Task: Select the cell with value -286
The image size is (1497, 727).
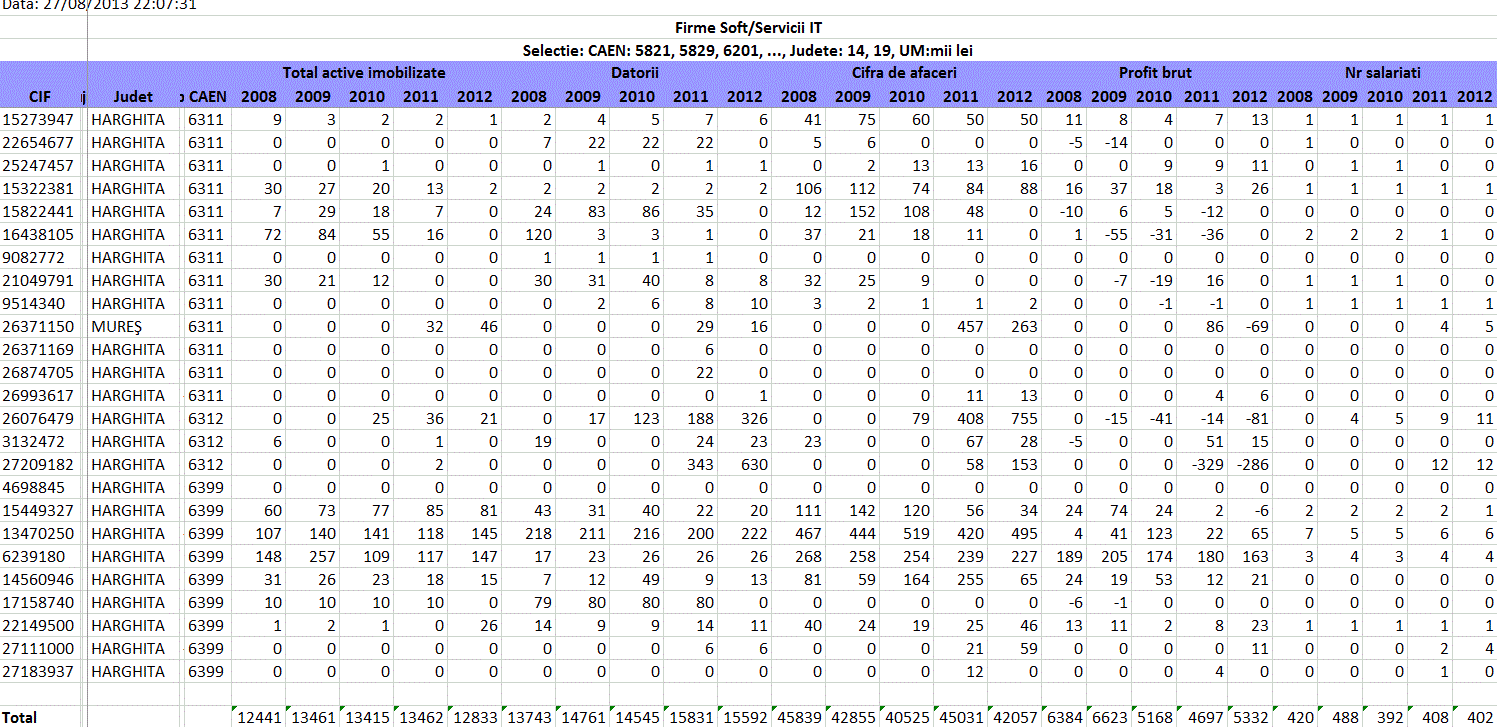Action: pos(1251,464)
